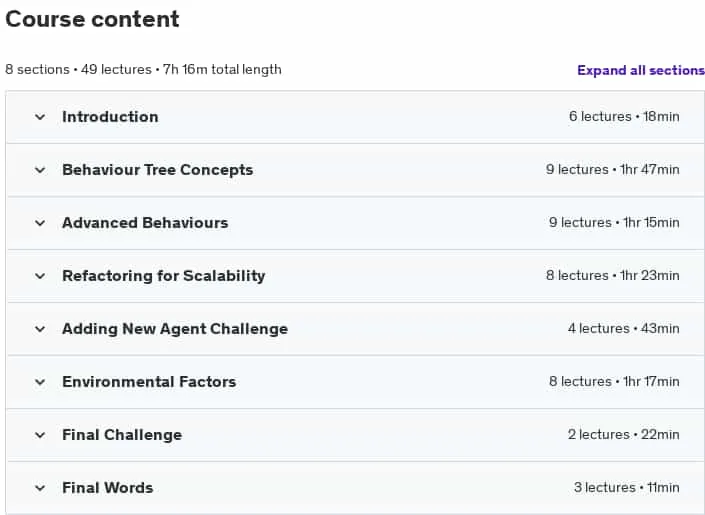Screen dimensions: 705x515
Task: Expand the Introduction section chevron
Action: point(40,117)
